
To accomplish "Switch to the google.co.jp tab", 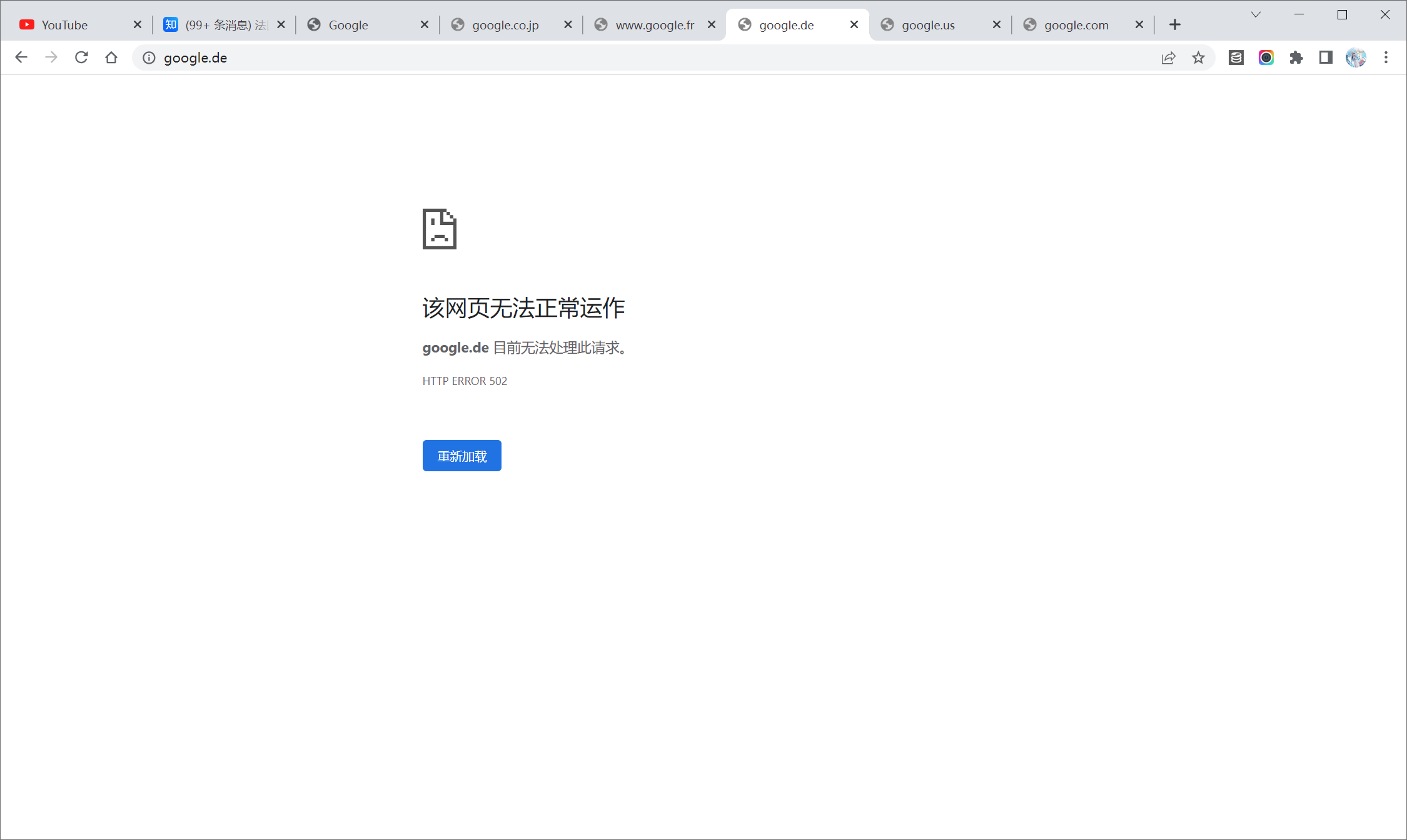I will [x=511, y=24].
